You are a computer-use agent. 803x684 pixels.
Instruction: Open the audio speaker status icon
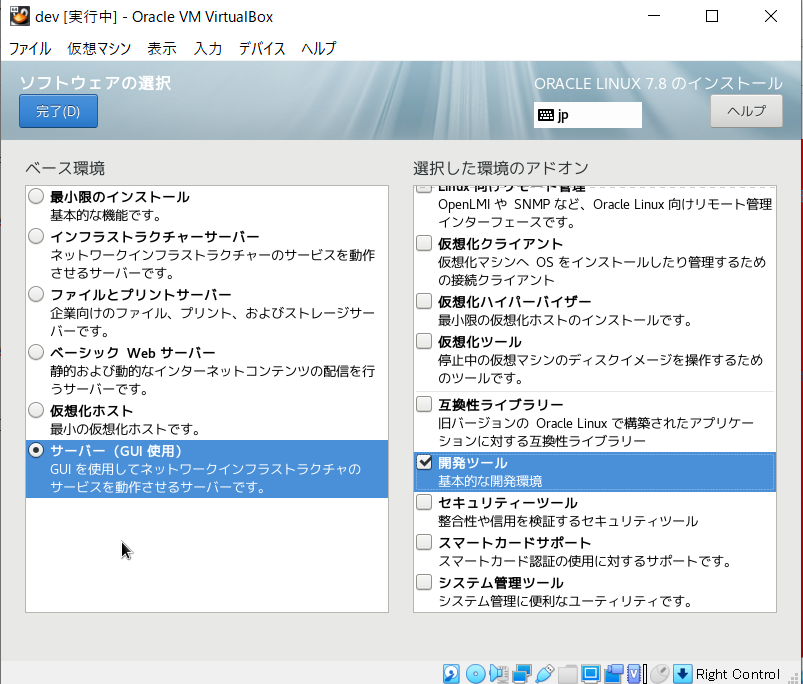click(x=498, y=673)
